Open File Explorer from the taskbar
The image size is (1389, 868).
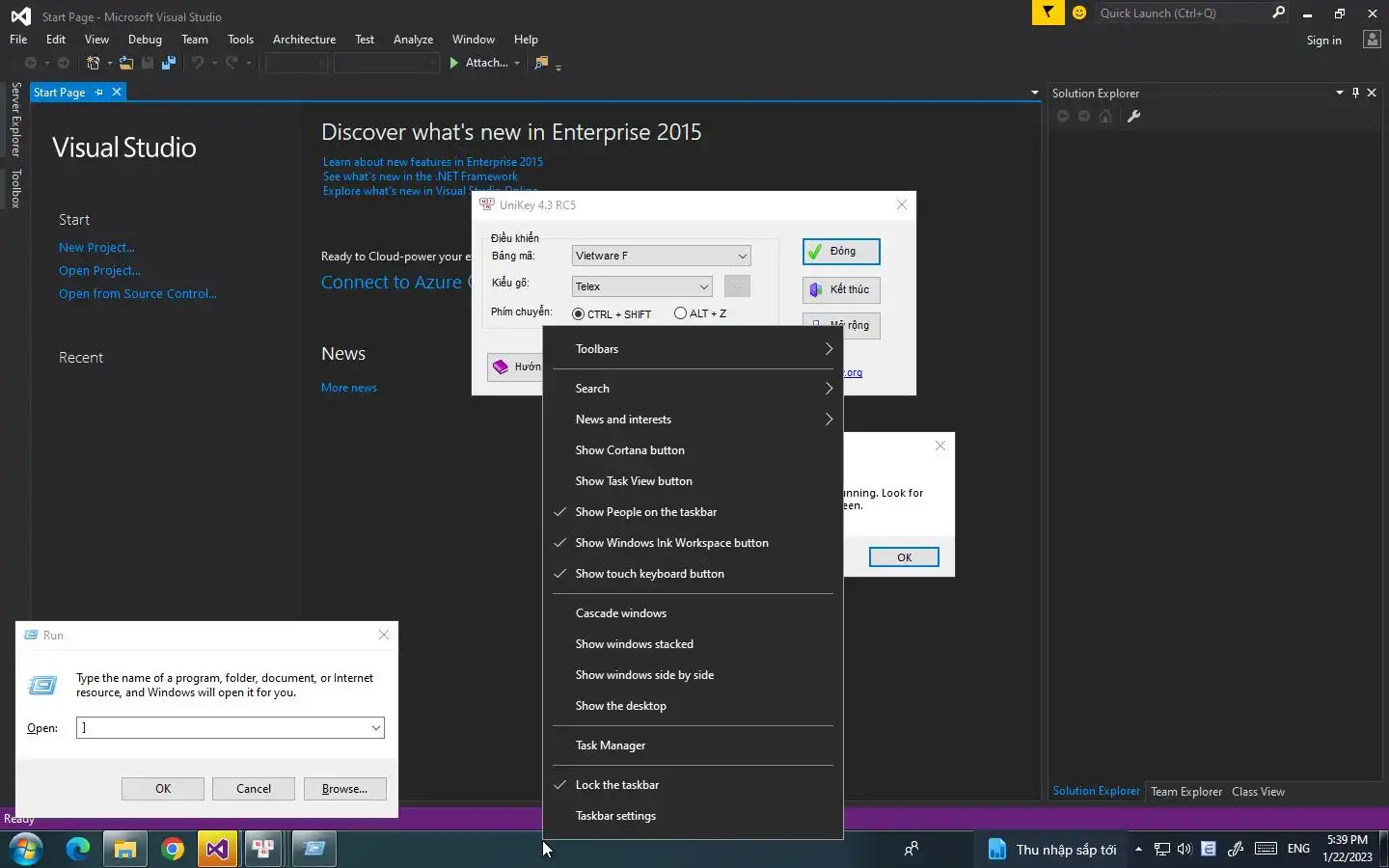pyautogui.click(x=125, y=849)
